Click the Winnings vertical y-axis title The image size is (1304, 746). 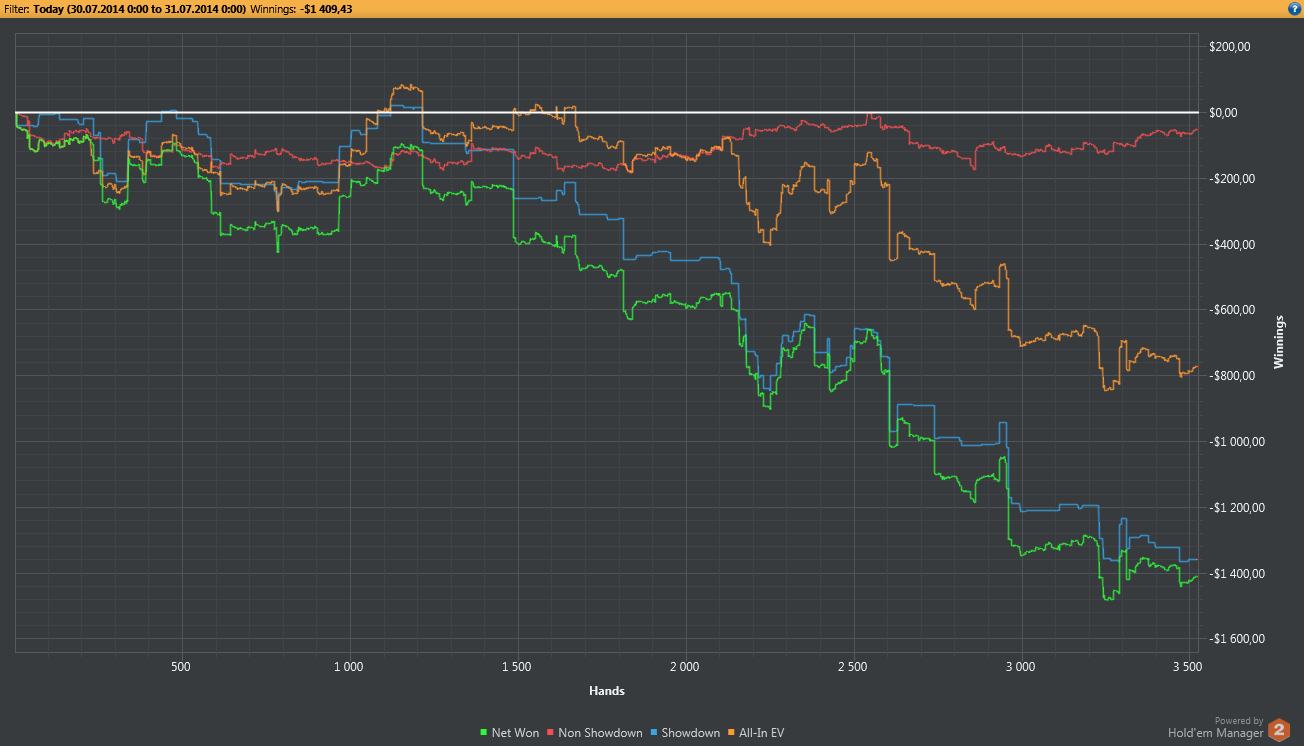(1278, 342)
